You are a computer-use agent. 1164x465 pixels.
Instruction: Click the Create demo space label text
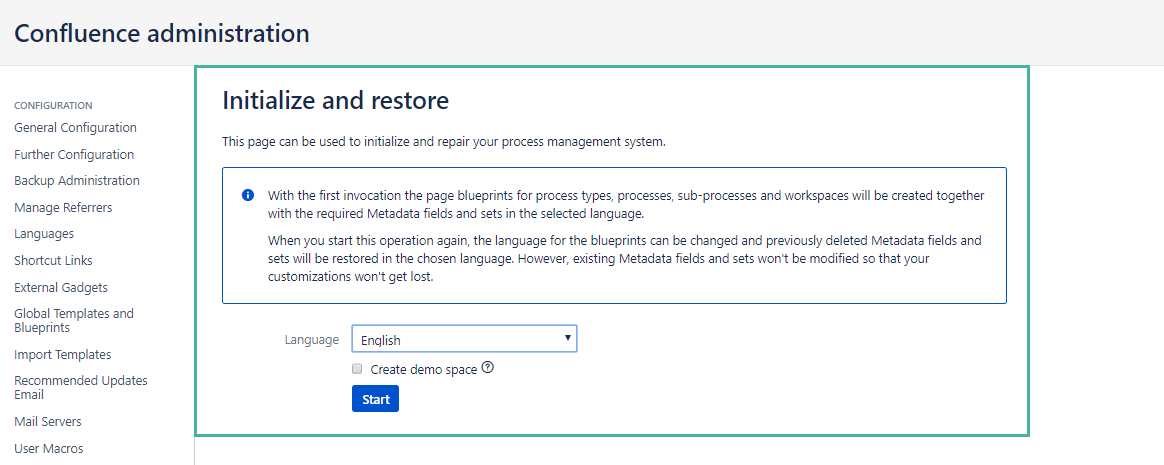424,369
